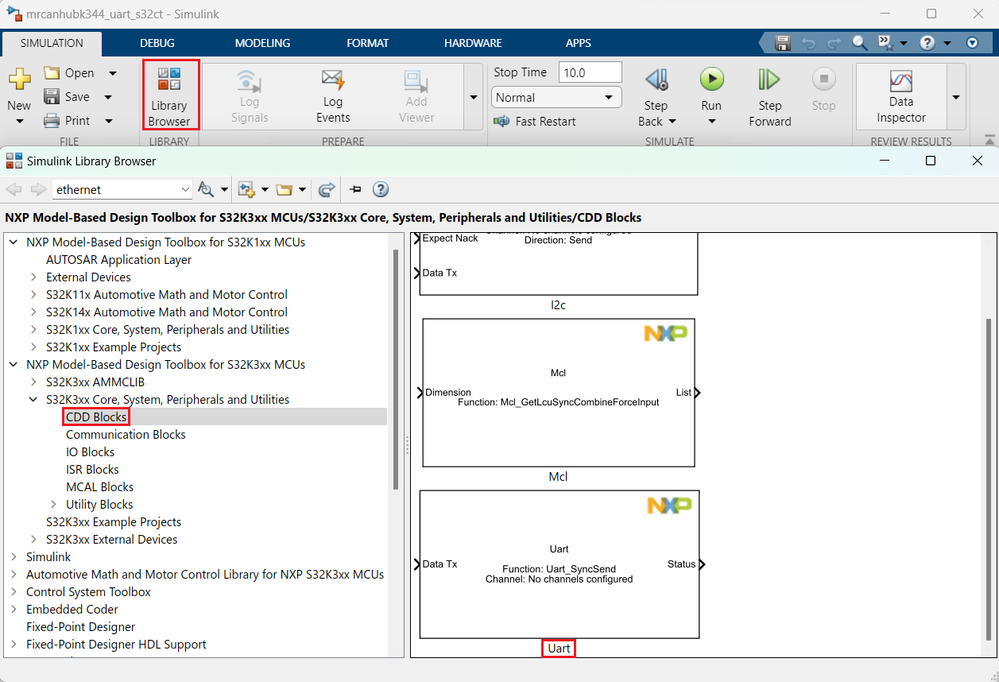Open the New dropdown arrow
The width and height of the screenshot is (999, 682).
point(20,121)
